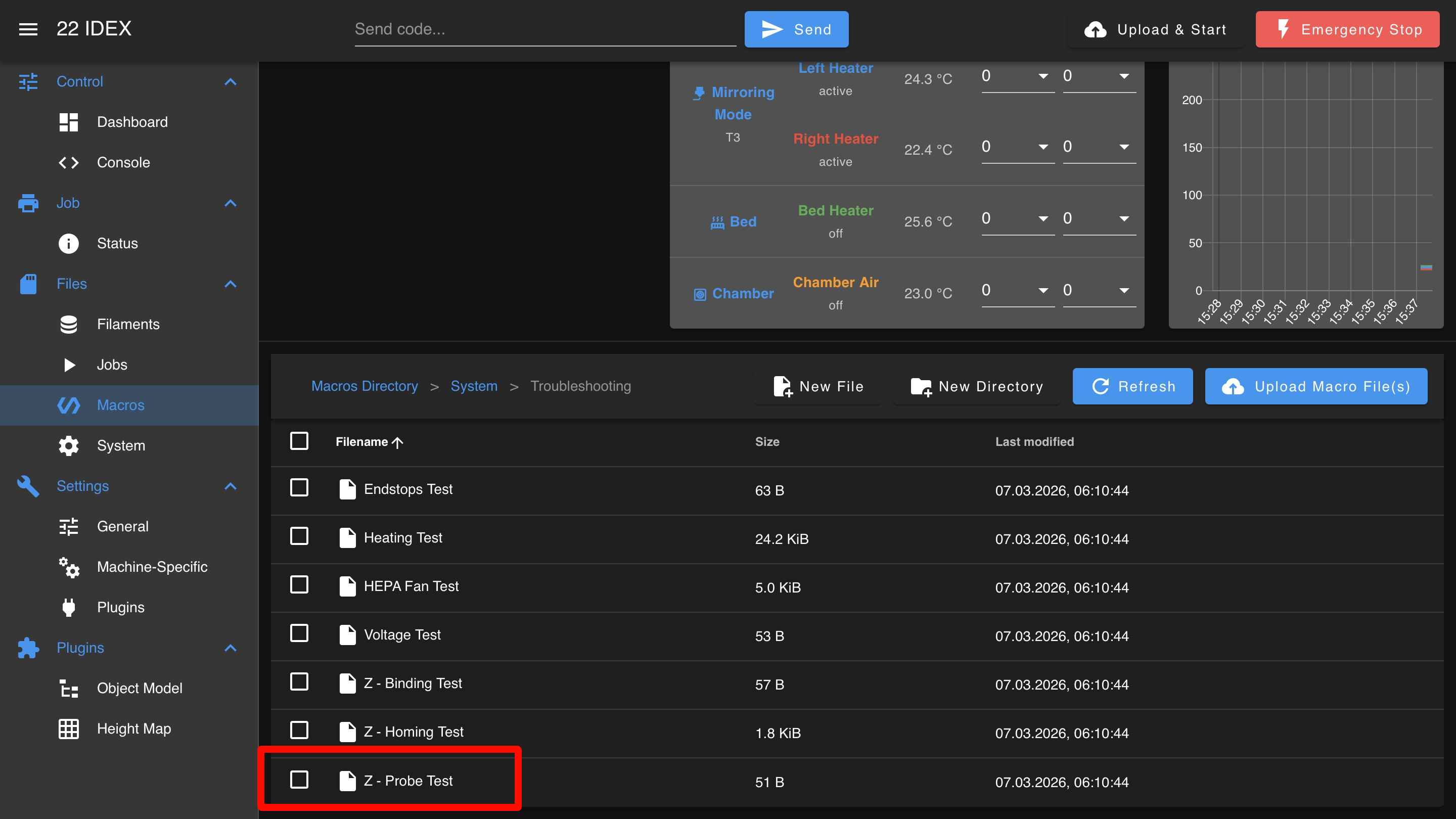1456x819 pixels.
Task: Click the Voltage Test file icon
Action: click(x=348, y=635)
